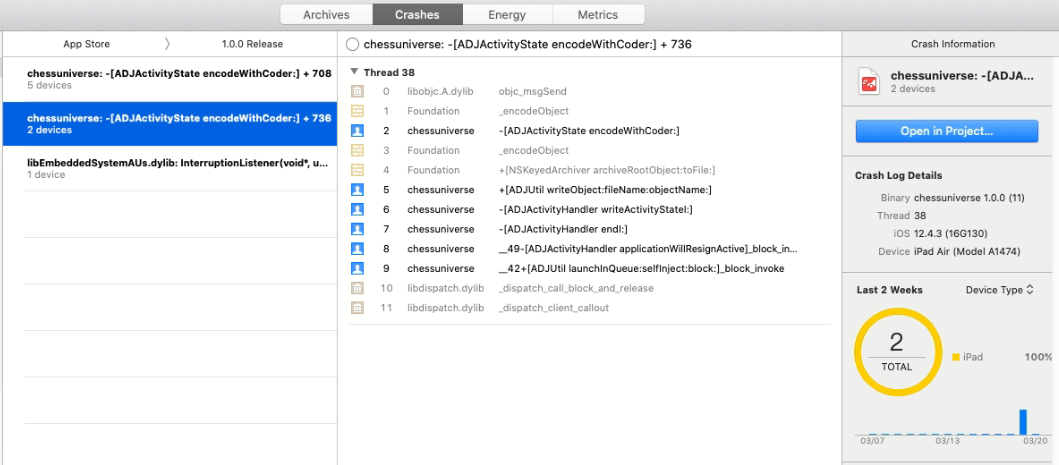Click the iPad Air (Model A1474) value
The height and width of the screenshot is (465, 1059).
pos(967,252)
